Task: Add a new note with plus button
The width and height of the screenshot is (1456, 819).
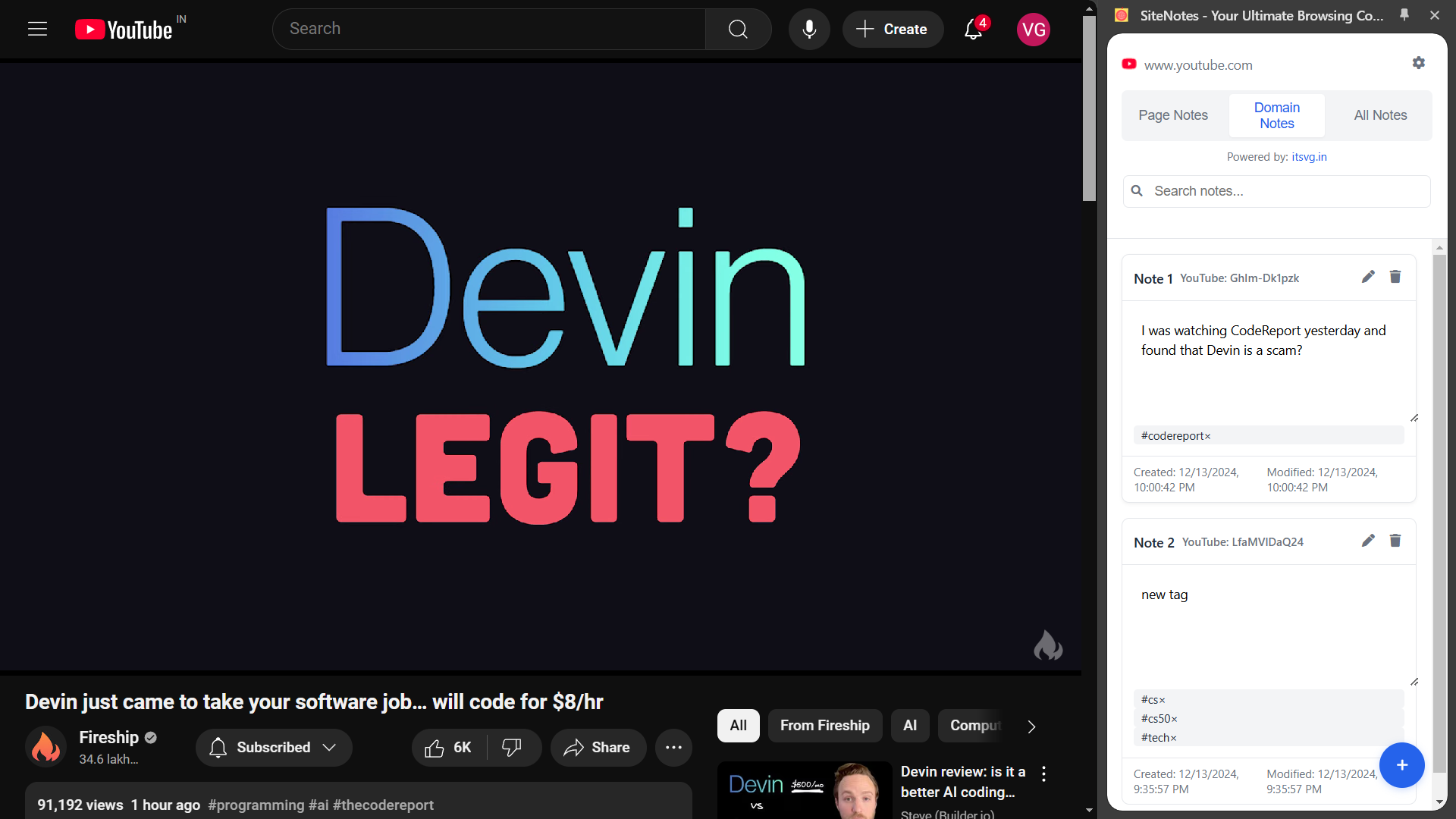Action: click(x=1401, y=765)
